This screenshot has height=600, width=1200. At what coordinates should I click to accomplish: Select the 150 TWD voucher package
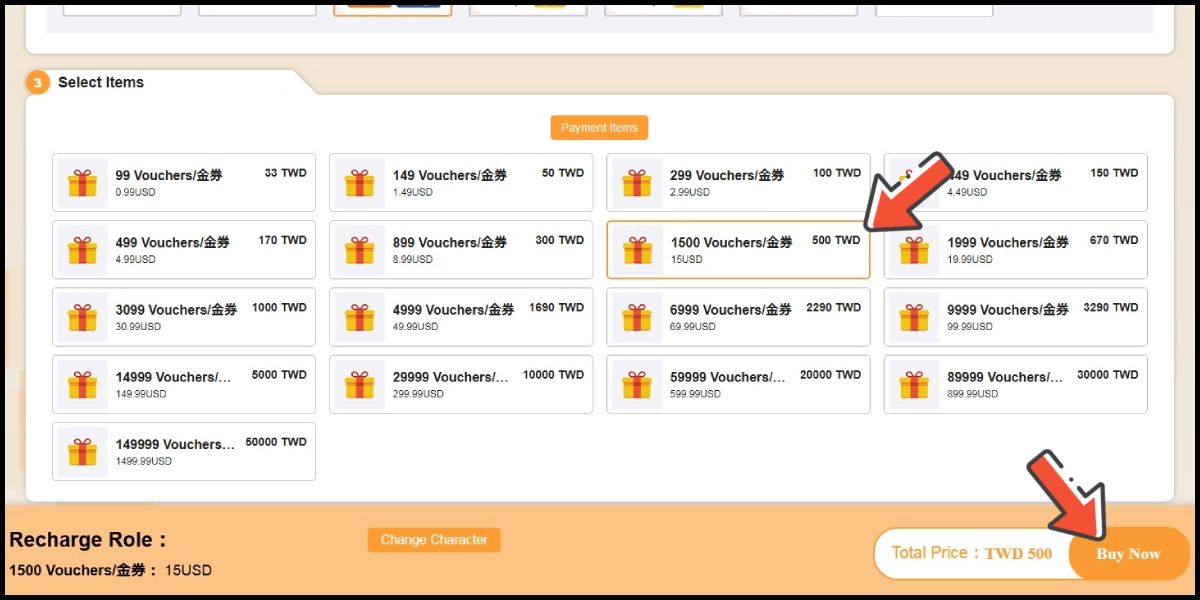1040,183
